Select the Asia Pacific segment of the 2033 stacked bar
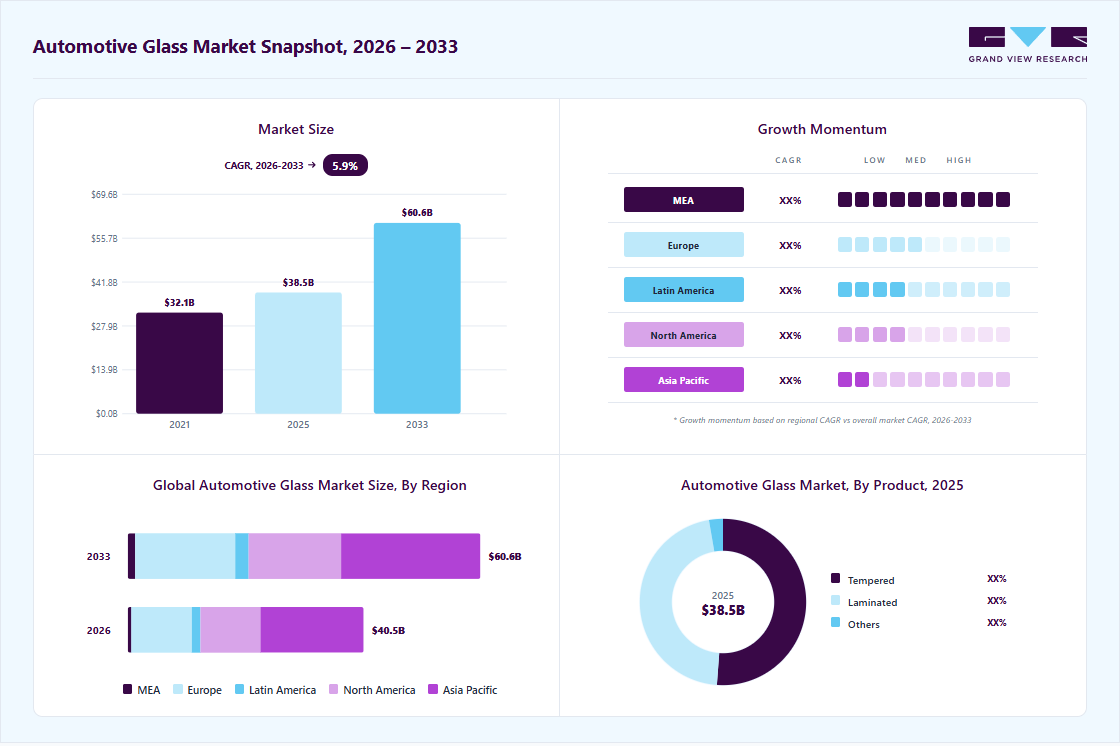The image size is (1120, 746). pos(411,556)
